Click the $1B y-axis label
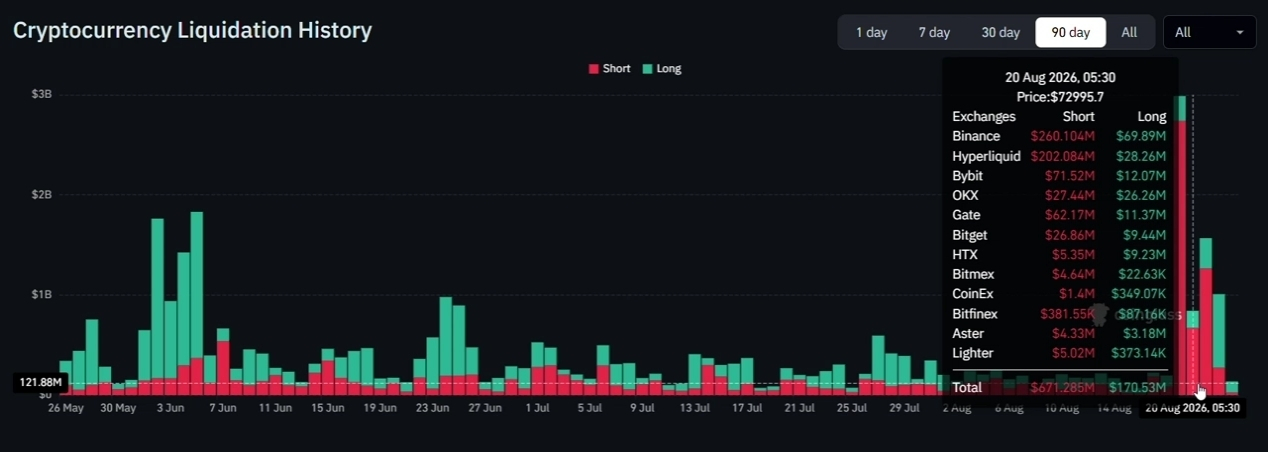Image resolution: width=1268 pixels, height=452 pixels. point(41,294)
